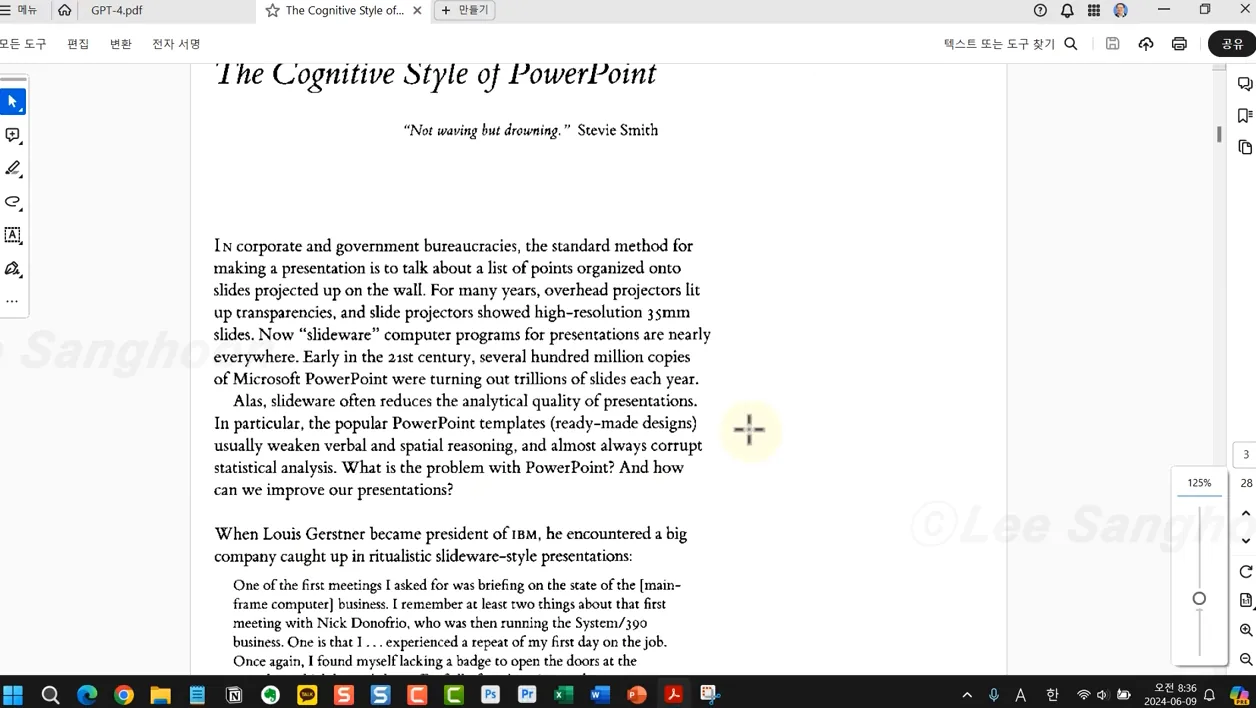Screen dimensions: 1256x708
Task: Open the page thumbnails panel icon
Action: [x=1245, y=148]
